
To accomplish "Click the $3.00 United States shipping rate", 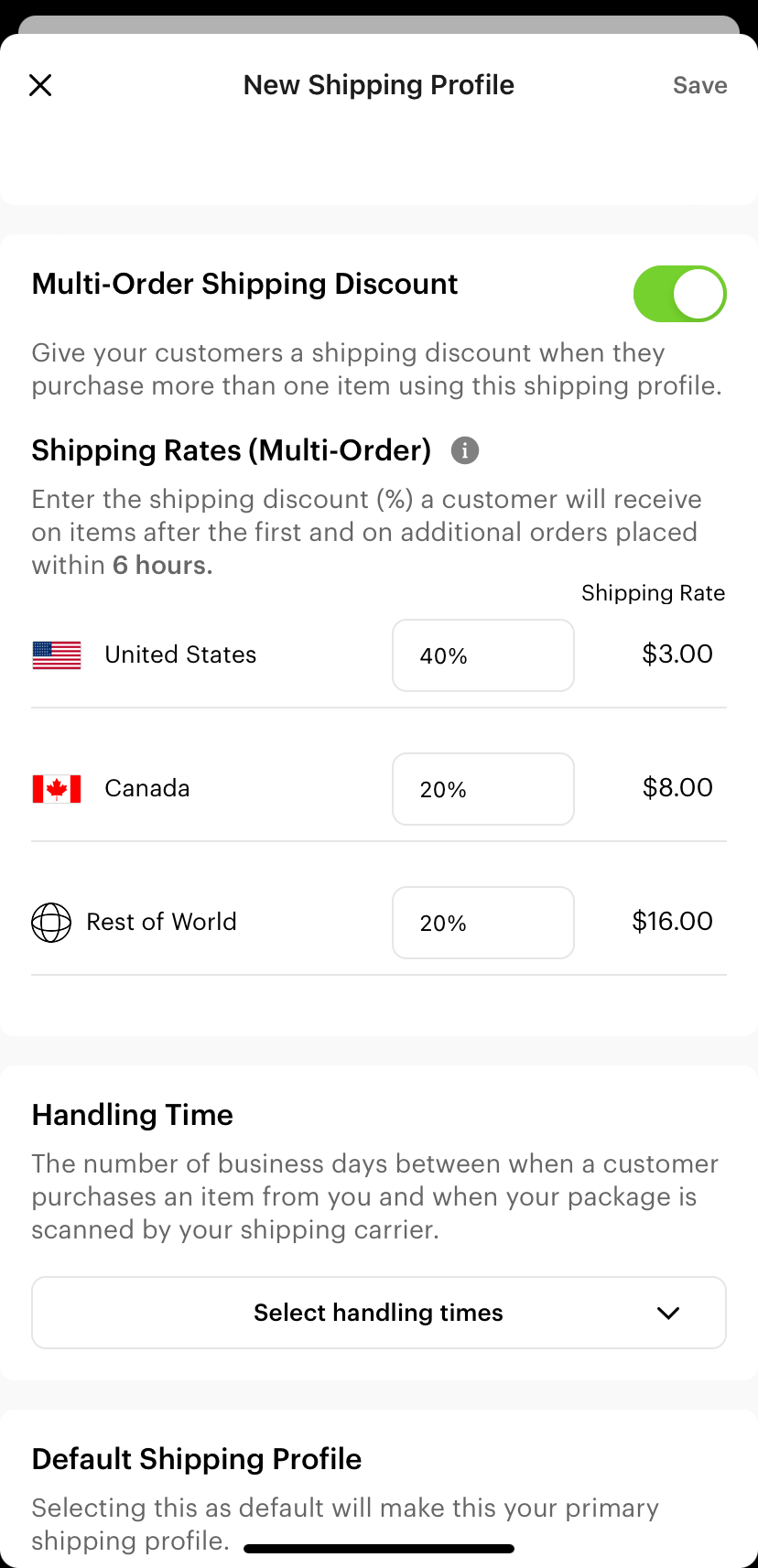I will (677, 654).
